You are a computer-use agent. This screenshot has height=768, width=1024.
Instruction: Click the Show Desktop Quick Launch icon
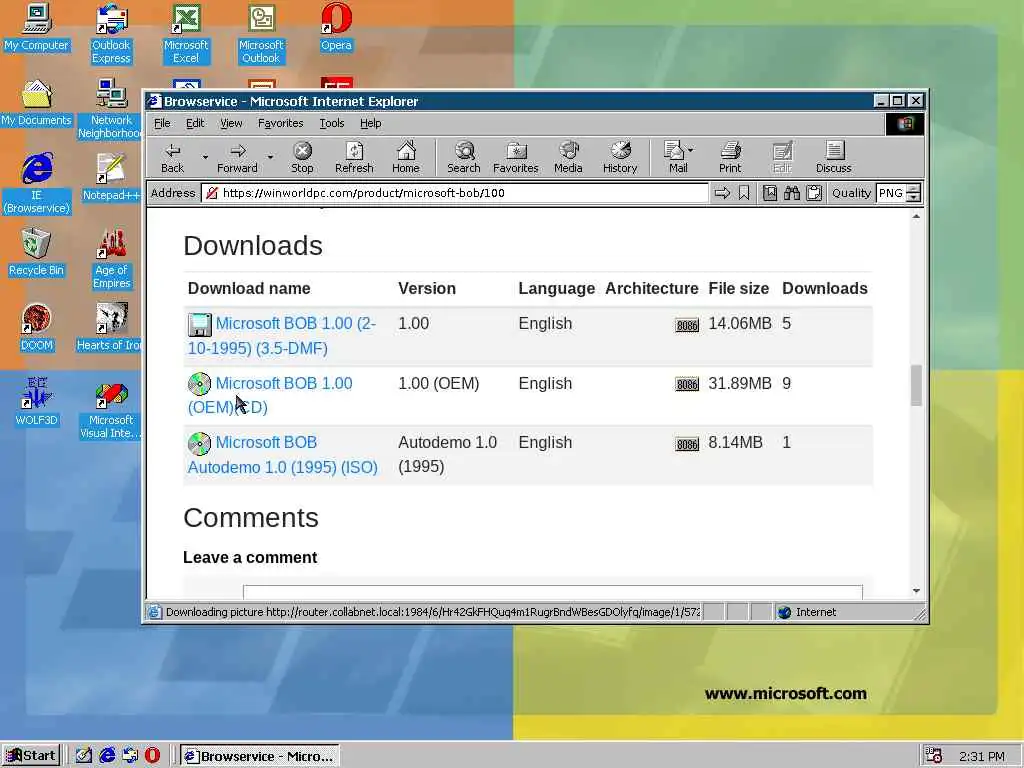click(84, 756)
